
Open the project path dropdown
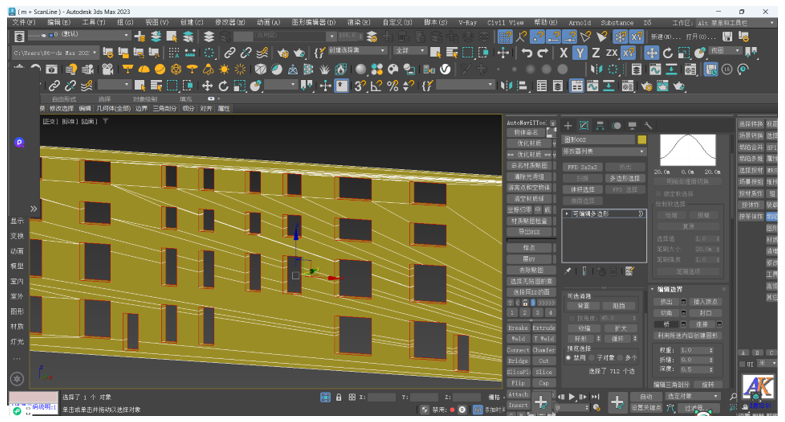96,53
